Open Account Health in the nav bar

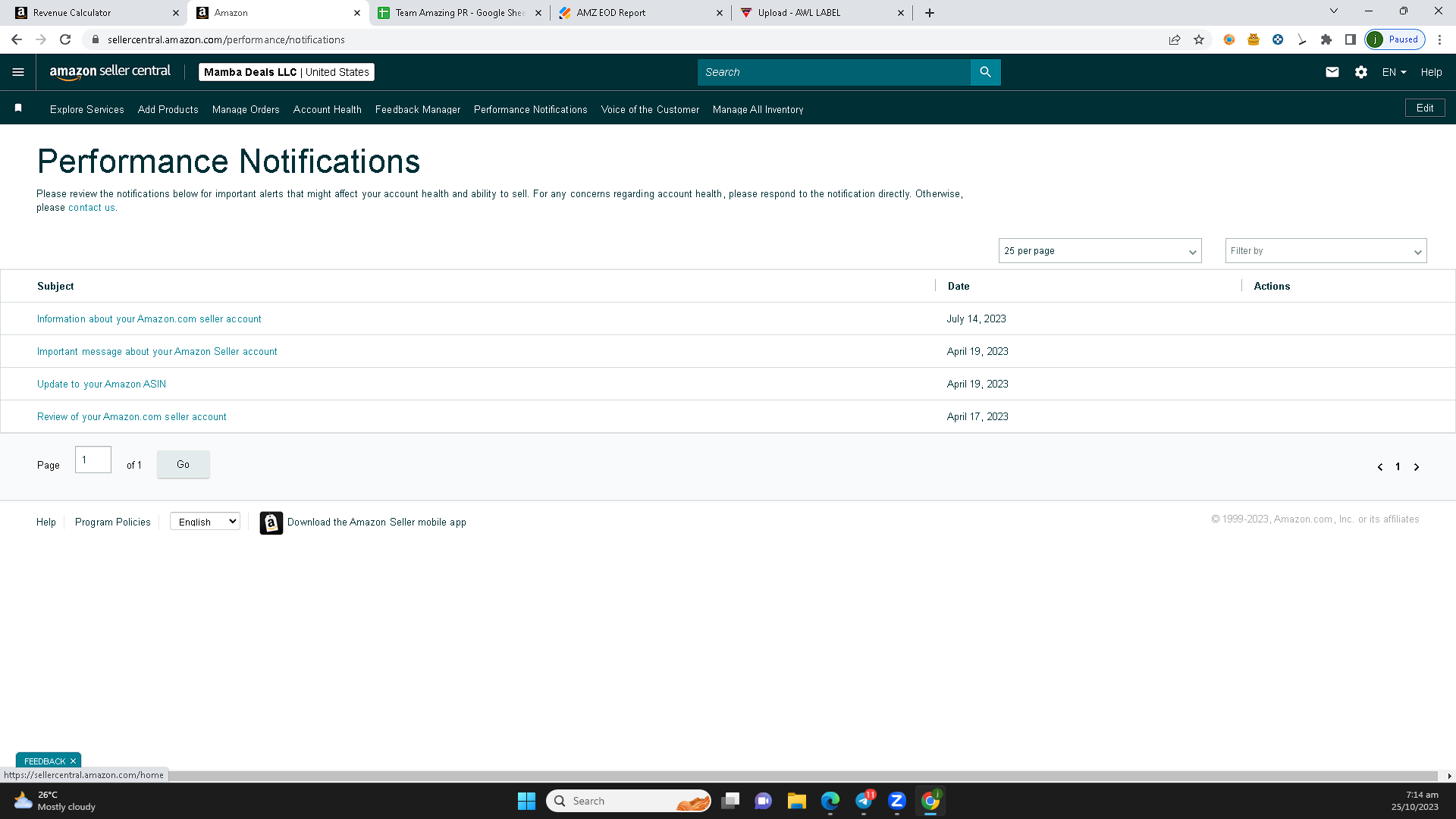328,109
